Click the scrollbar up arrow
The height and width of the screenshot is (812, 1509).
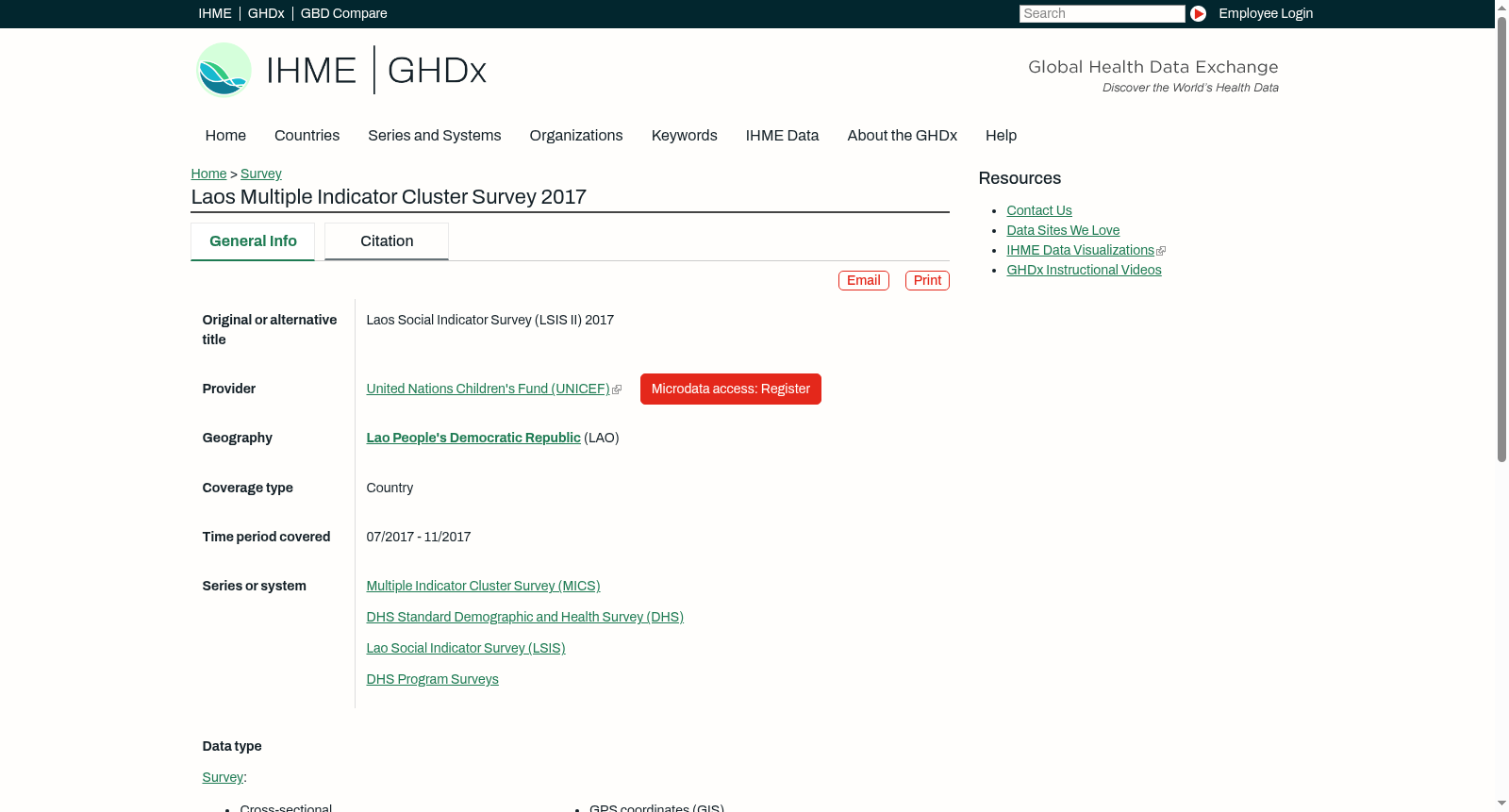(1501, 7)
